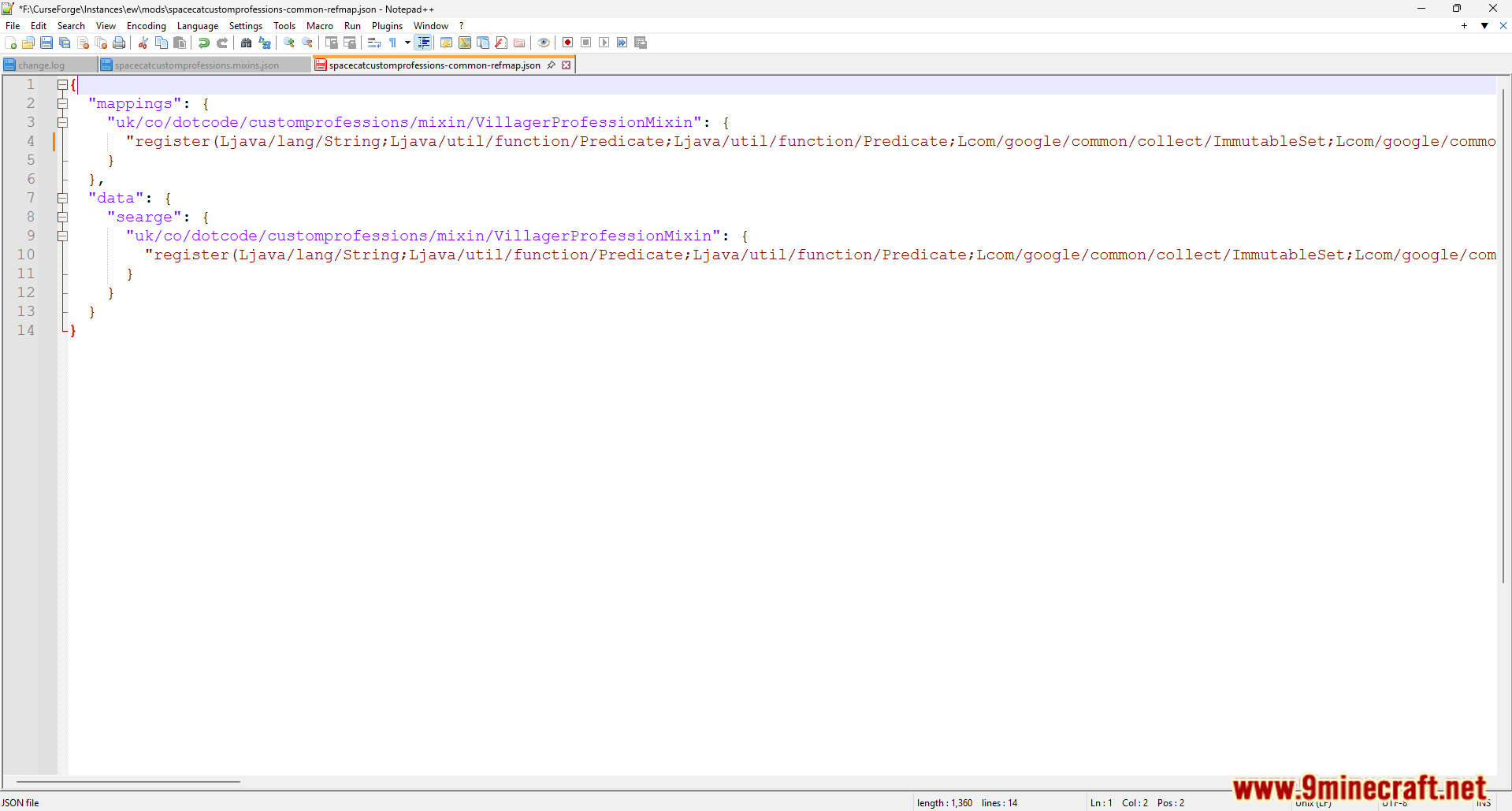Viewport: 1512px width, 811px height.
Task: Open the Language menu
Action: click(198, 26)
